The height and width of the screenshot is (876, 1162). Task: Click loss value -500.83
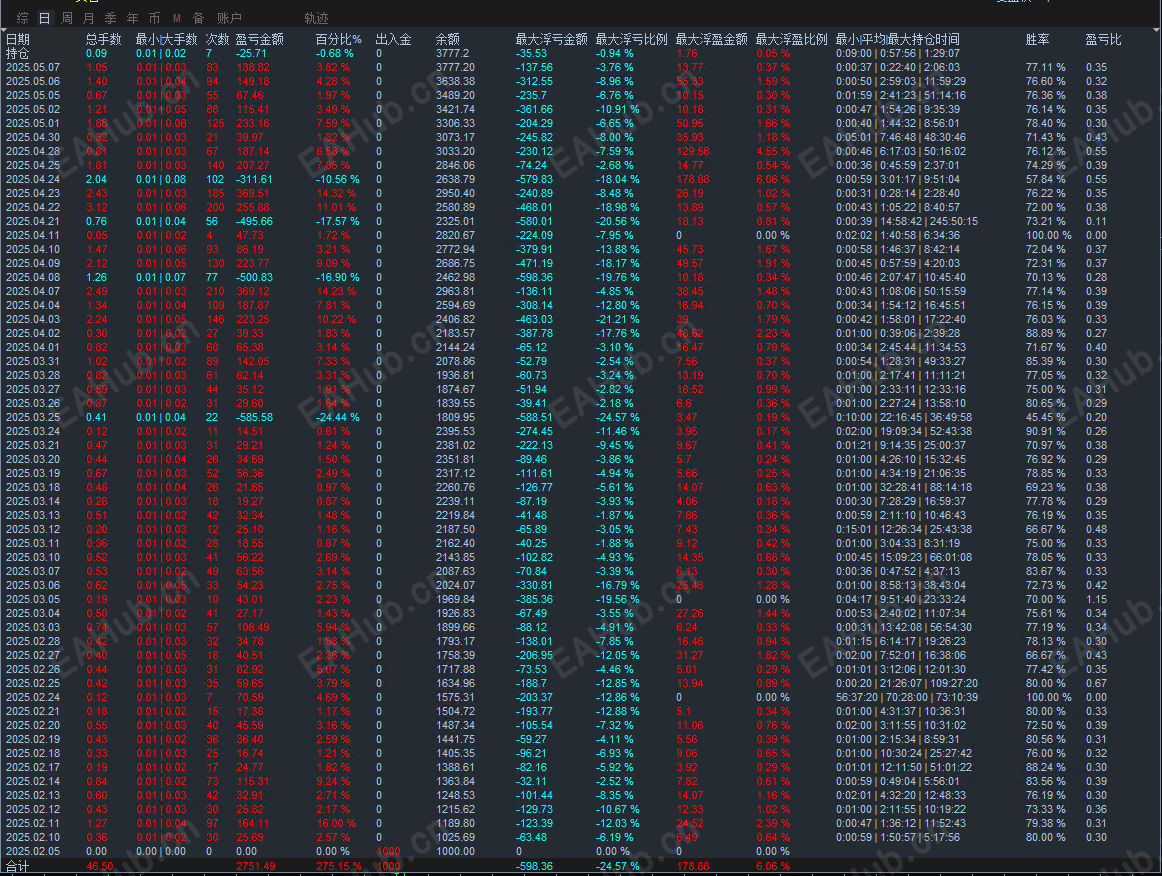[x=254, y=277]
